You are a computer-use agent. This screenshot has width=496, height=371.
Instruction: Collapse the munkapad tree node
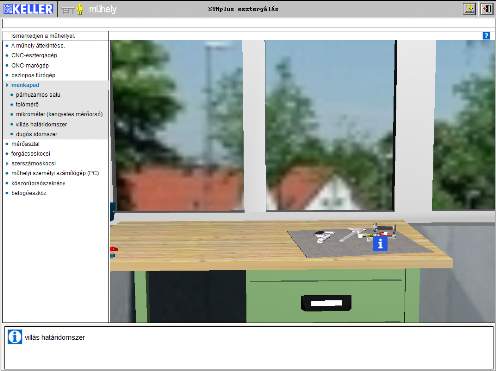pos(7,85)
